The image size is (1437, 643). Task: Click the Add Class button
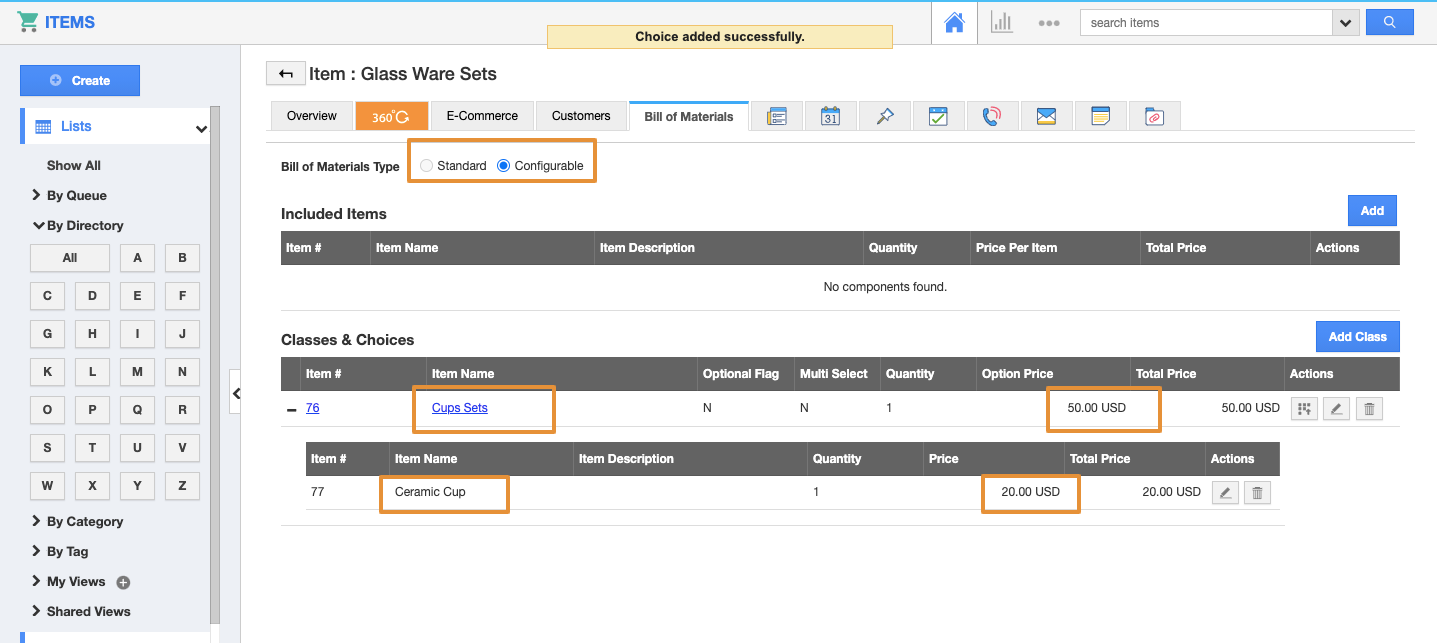(1357, 337)
